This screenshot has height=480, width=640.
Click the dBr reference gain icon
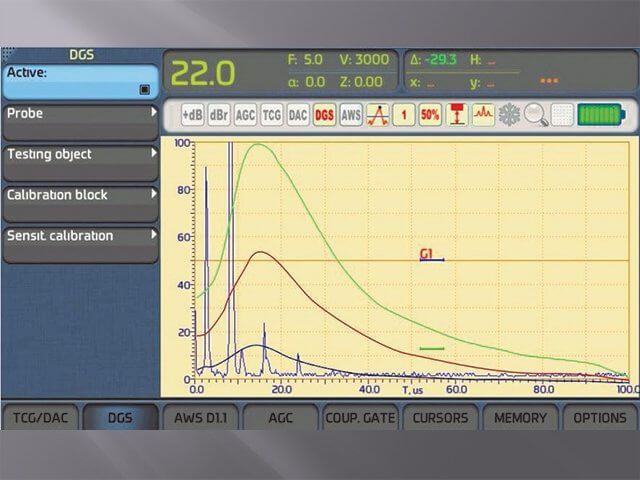click(218, 115)
